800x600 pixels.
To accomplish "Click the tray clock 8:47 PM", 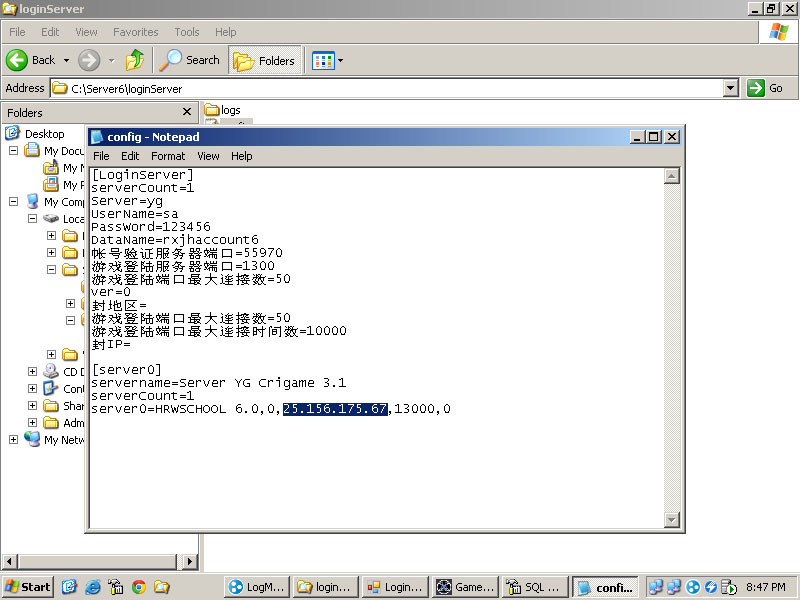I will (765, 587).
